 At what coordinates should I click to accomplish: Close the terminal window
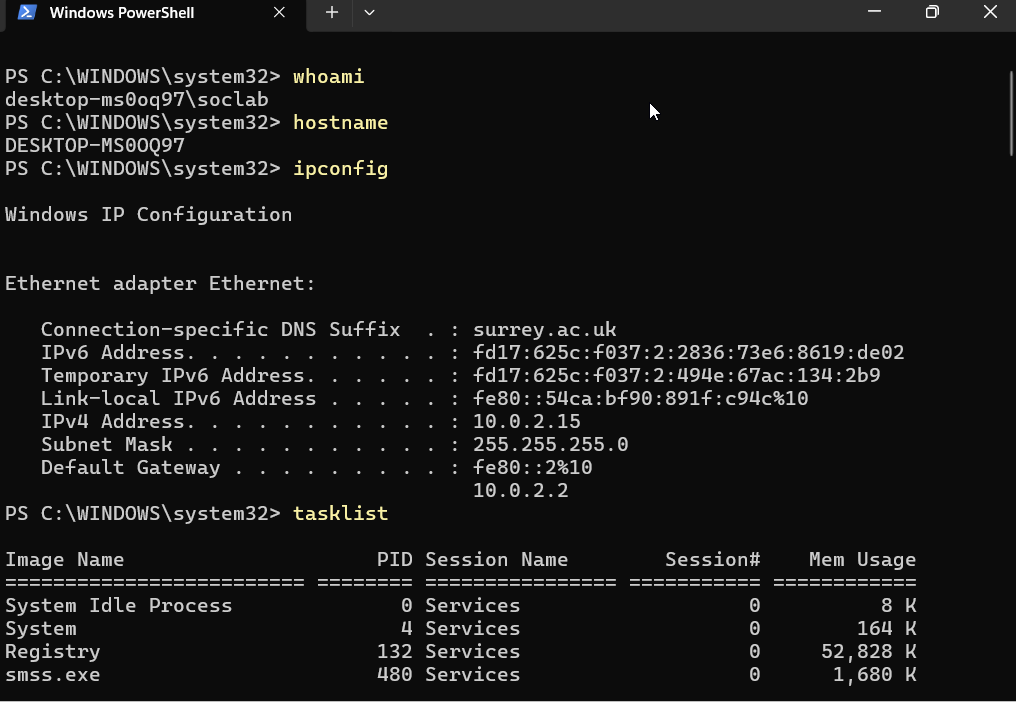pos(990,12)
